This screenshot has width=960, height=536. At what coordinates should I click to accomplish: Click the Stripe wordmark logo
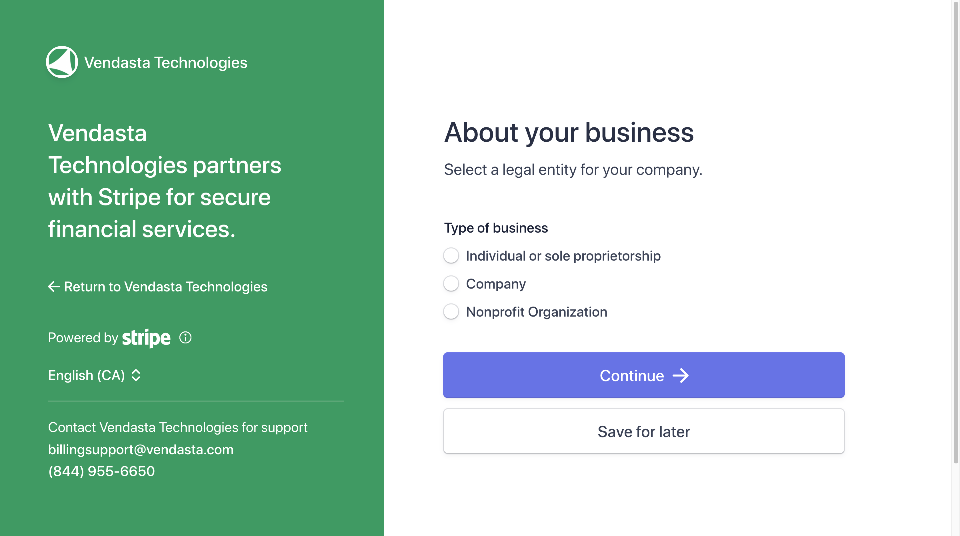point(146,338)
